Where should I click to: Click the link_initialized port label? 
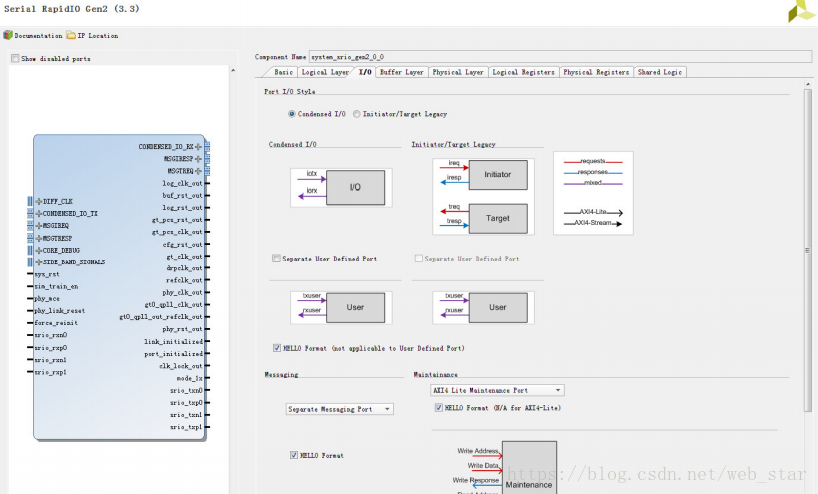(173, 341)
